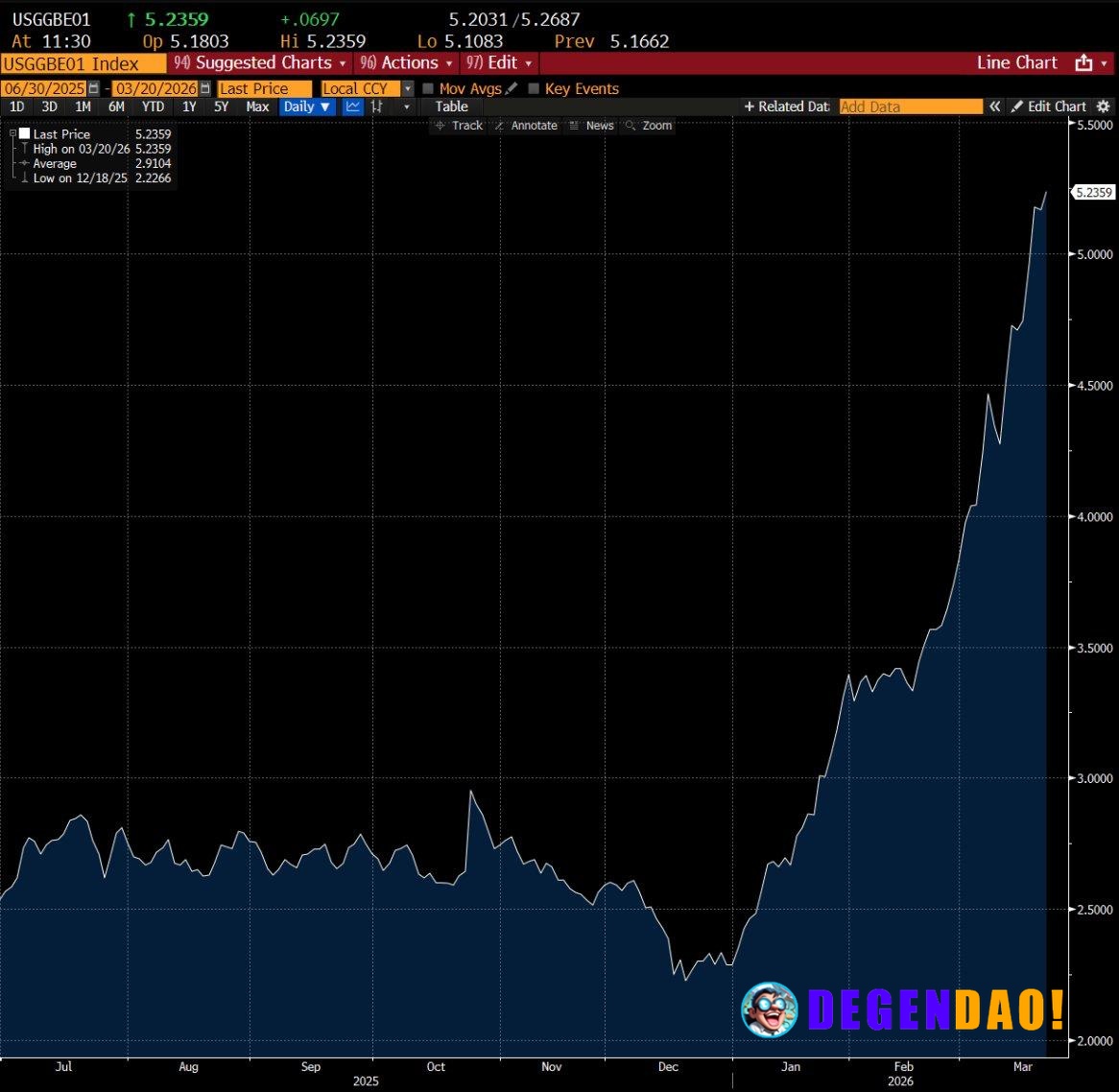Open the Annotate drawing tool
Viewport: 1119px width, 1092px height.
[x=526, y=125]
